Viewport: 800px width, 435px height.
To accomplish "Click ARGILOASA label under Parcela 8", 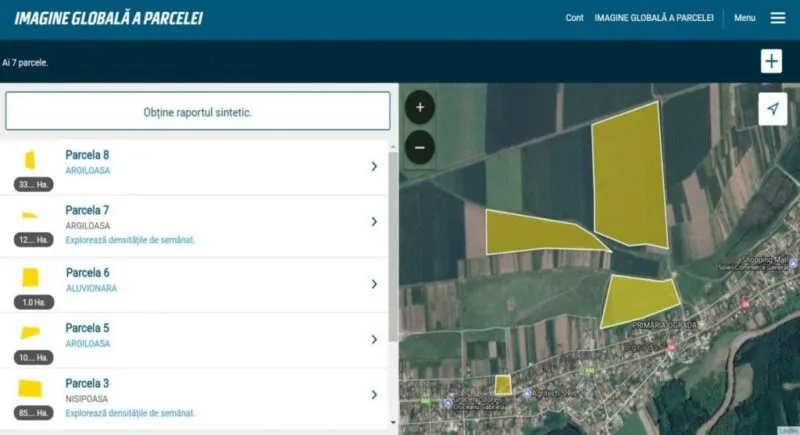I will click(88, 170).
